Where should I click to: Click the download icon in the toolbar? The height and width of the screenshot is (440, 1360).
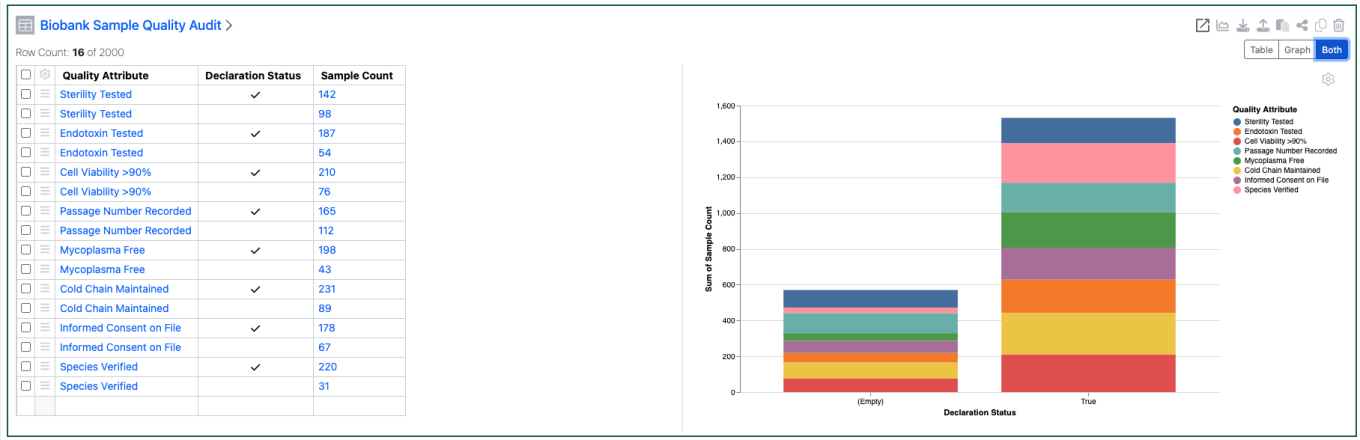tap(1243, 26)
